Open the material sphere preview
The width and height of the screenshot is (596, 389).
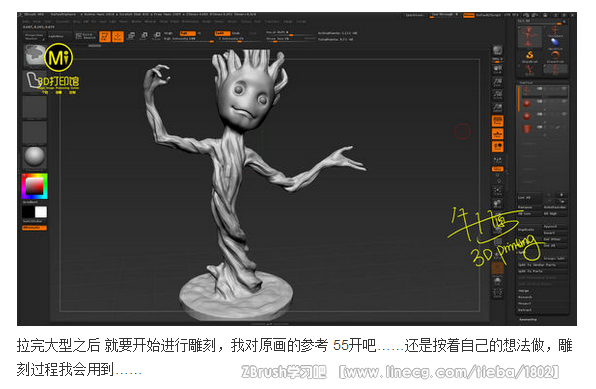click(35, 157)
